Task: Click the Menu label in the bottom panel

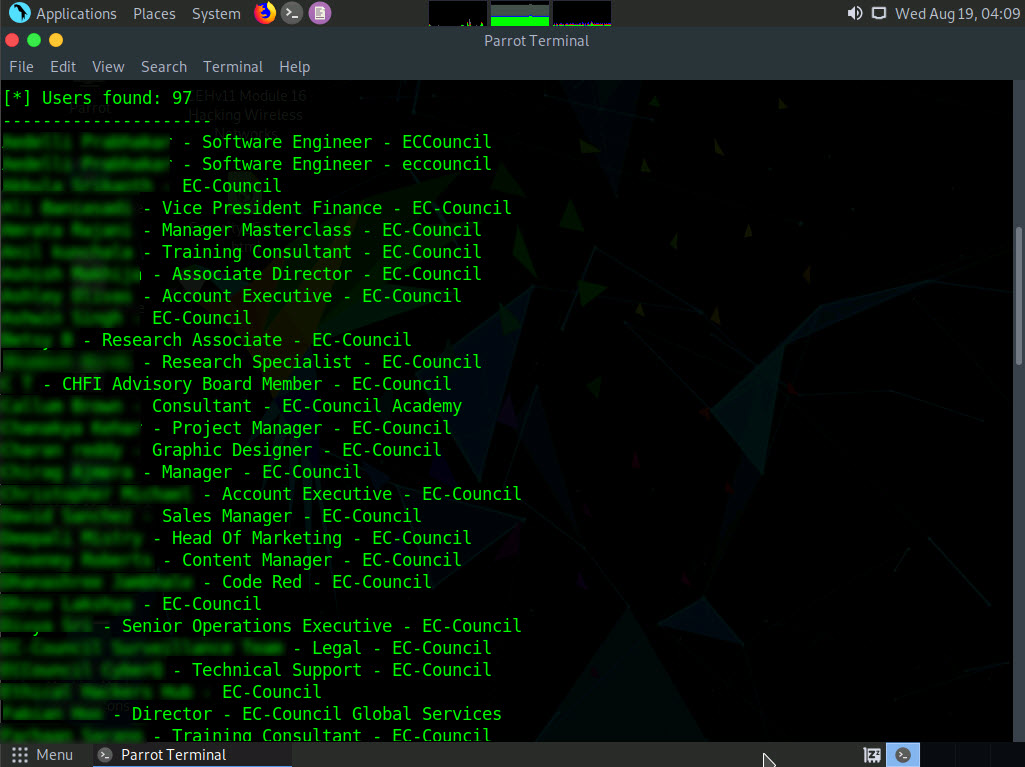Action: (x=54, y=755)
